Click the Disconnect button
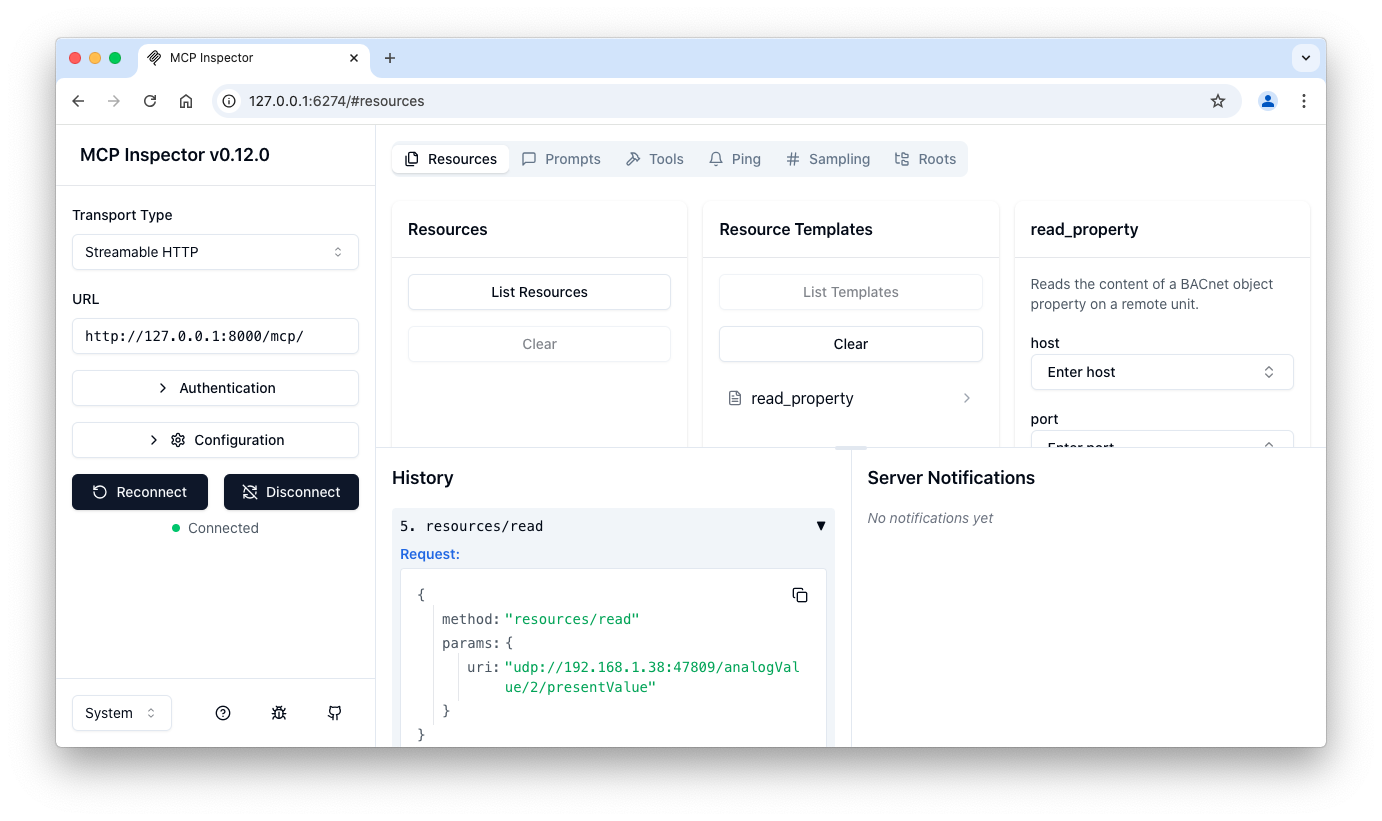Screen dimensions: 1382x821 point(291,492)
